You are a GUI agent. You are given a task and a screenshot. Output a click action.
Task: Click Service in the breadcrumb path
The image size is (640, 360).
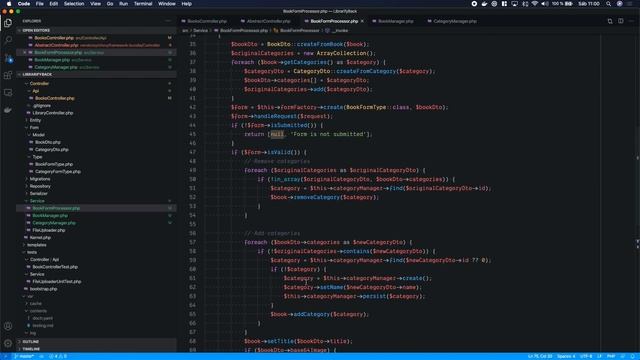point(200,30)
